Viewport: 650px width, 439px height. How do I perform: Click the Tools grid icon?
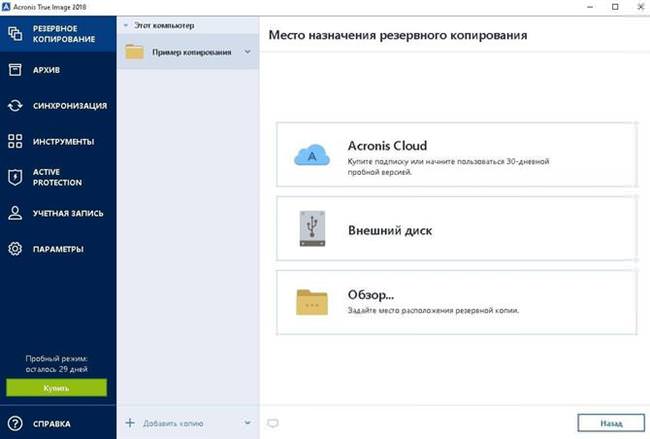click(15, 141)
